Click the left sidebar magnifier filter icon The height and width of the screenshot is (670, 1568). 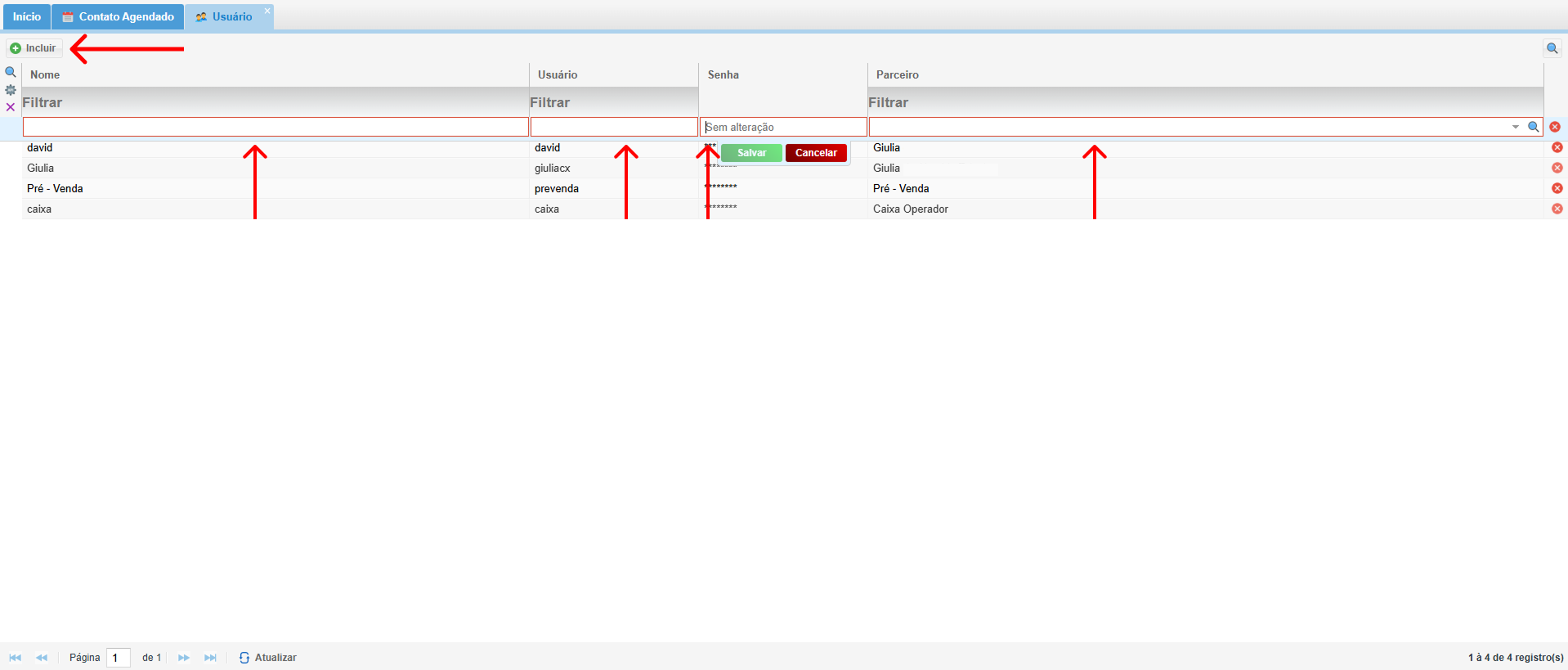coord(11,72)
